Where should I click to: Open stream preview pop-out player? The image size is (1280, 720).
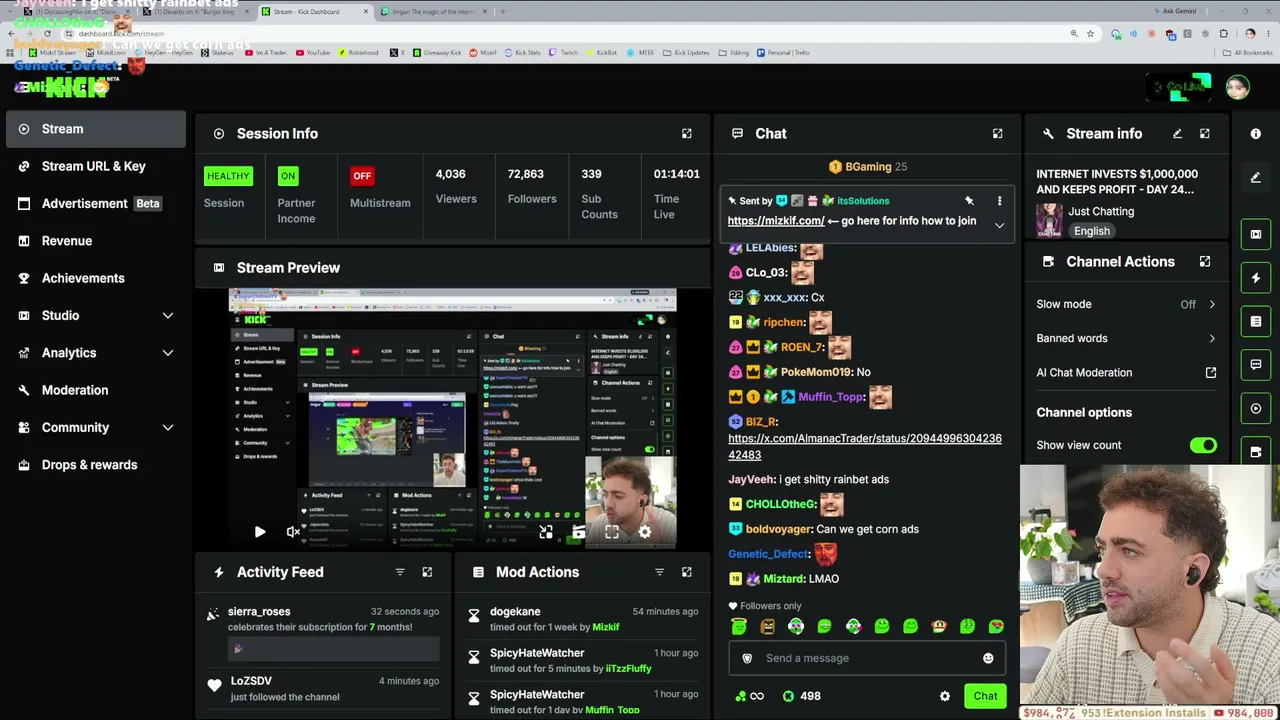pos(545,532)
